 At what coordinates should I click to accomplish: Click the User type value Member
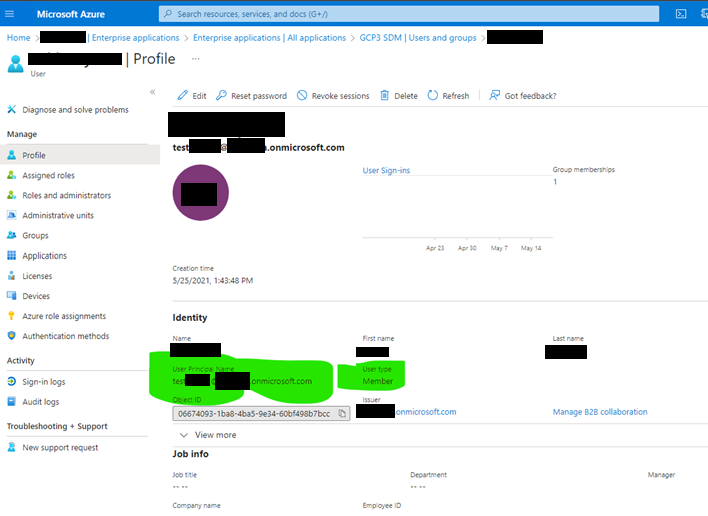[x=377, y=381]
